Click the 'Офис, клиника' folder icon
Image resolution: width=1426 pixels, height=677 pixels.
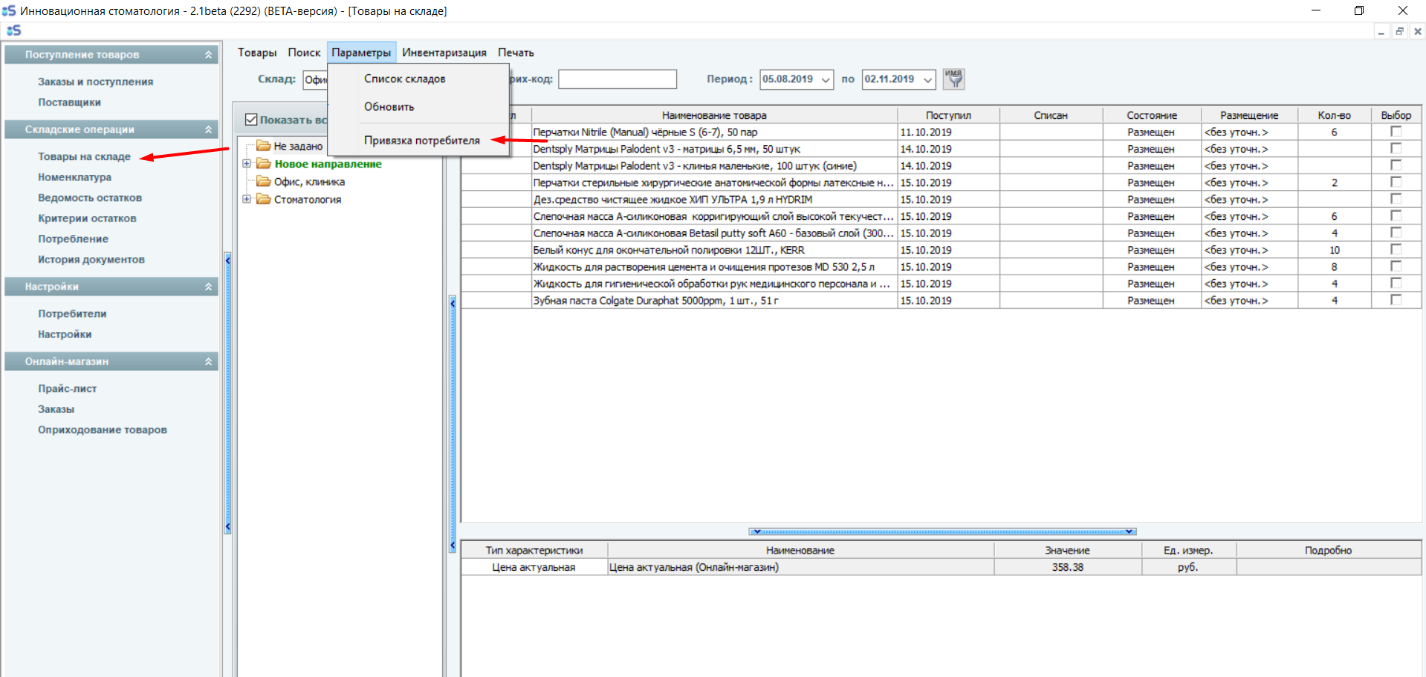[x=263, y=182]
